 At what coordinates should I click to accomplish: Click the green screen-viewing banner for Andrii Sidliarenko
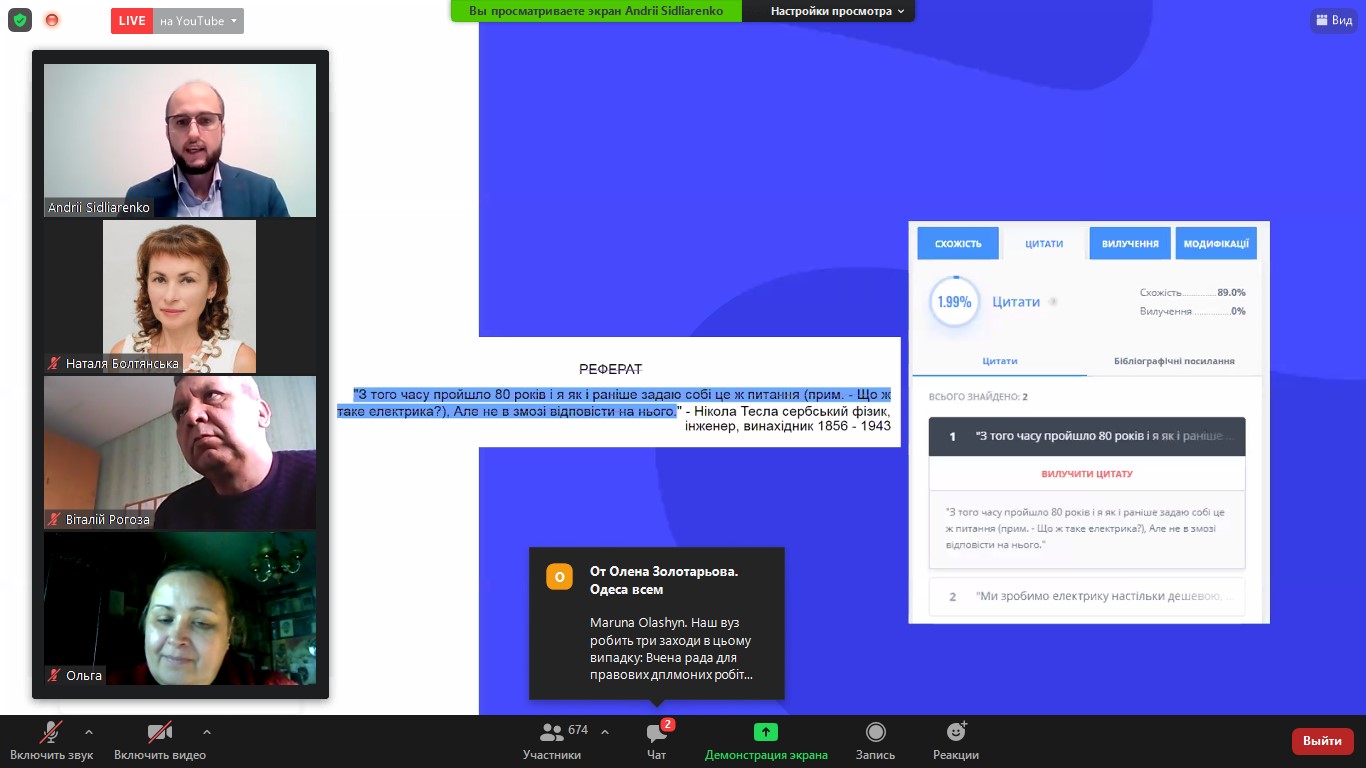click(596, 11)
